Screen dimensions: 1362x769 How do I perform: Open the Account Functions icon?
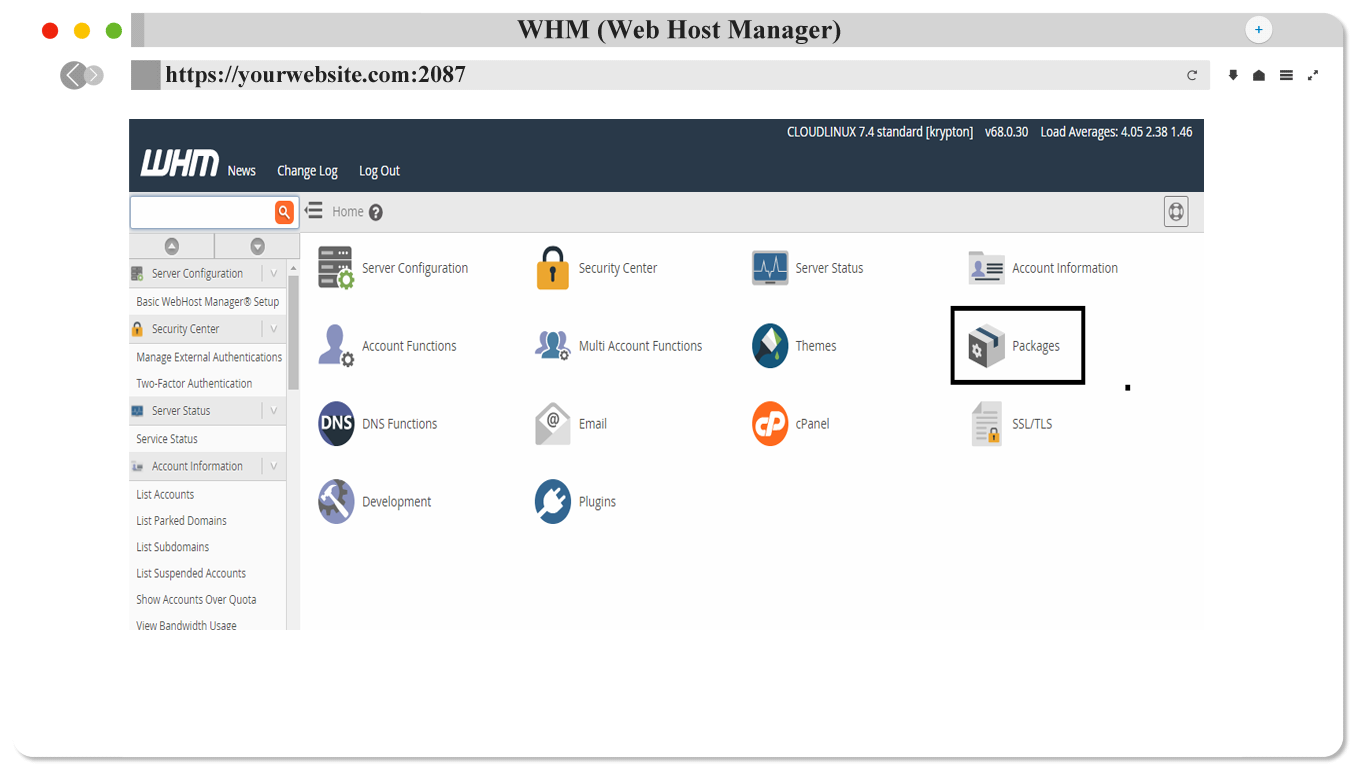pyautogui.click(x=336, y=346)
